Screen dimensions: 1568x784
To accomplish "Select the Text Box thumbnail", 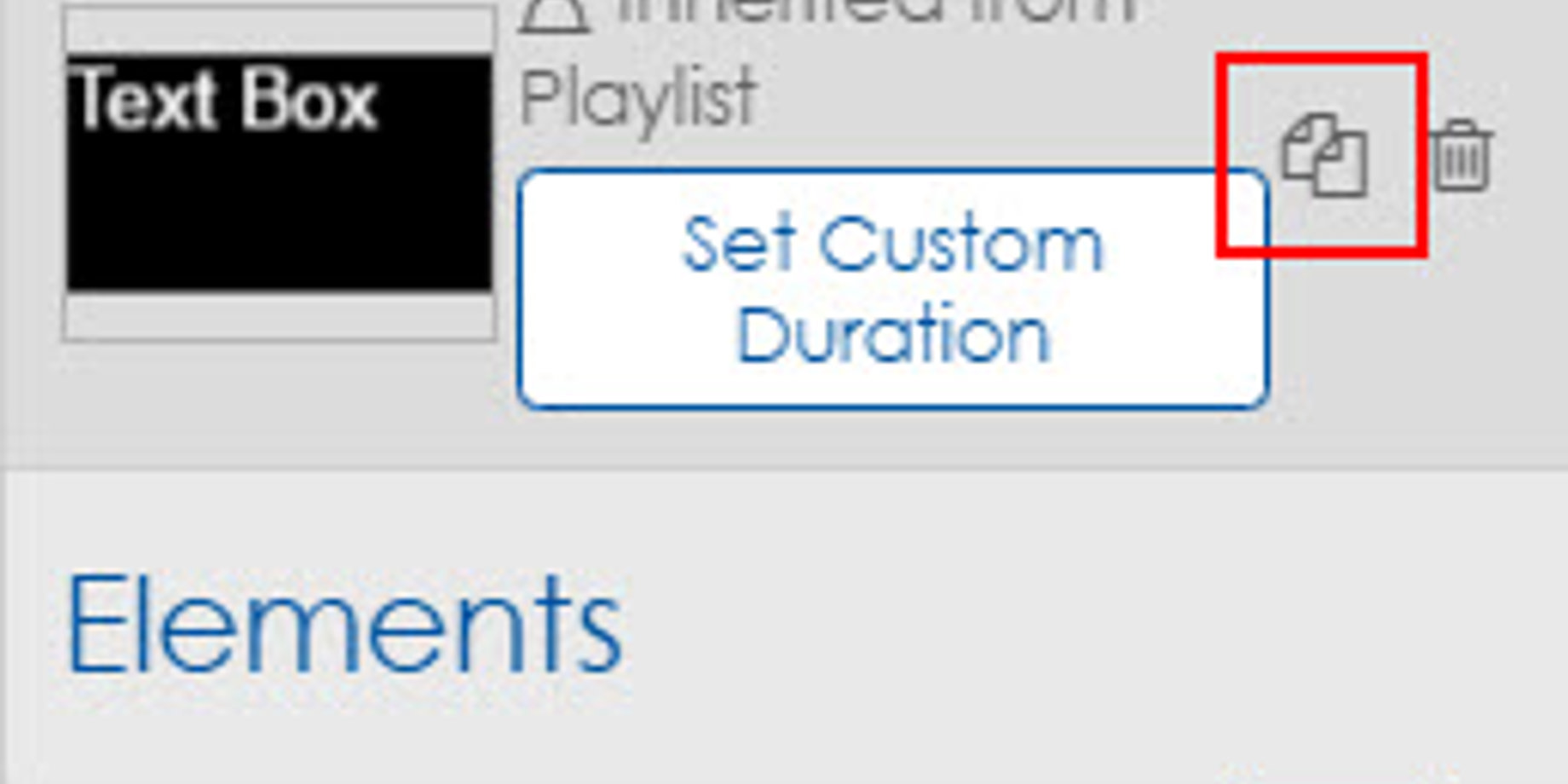I will coord(280,173).
